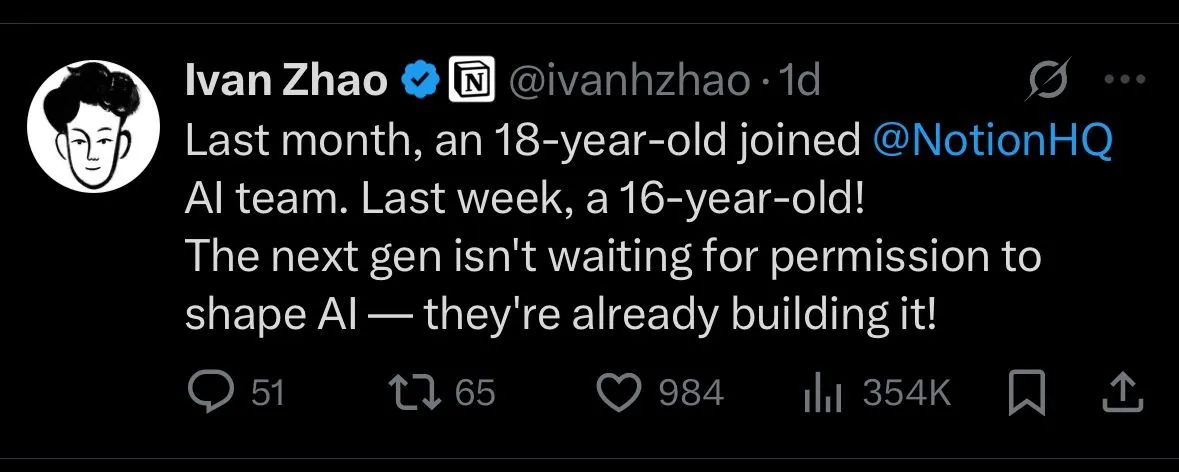Click the like count 984
1179x472 pixels.
point(691,393)
